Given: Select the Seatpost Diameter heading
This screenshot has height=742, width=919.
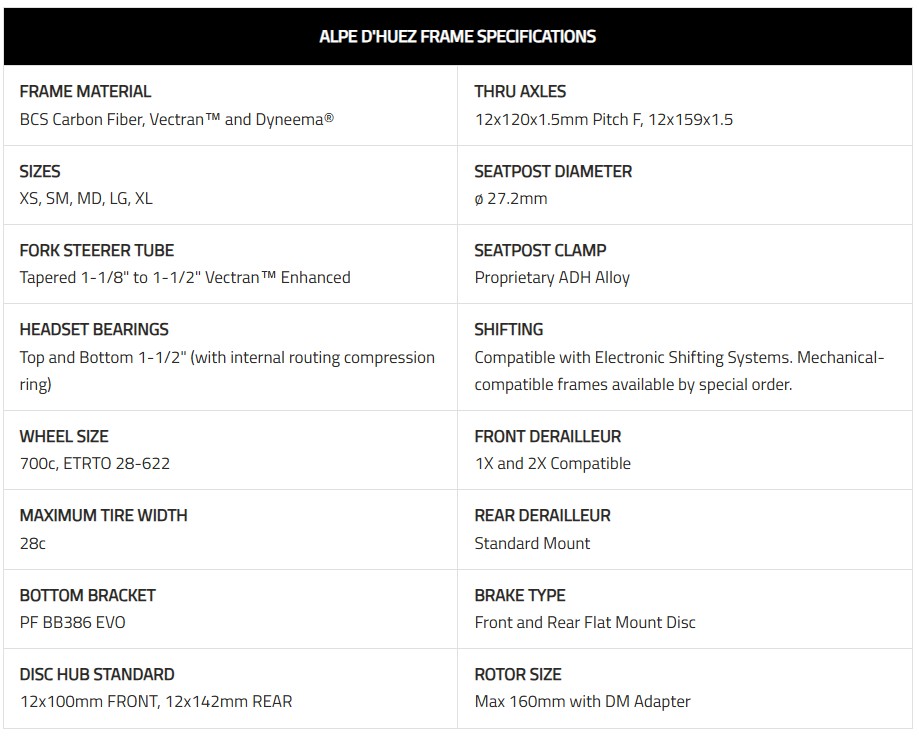Looking at the screenshot, I should click(553, 171).
